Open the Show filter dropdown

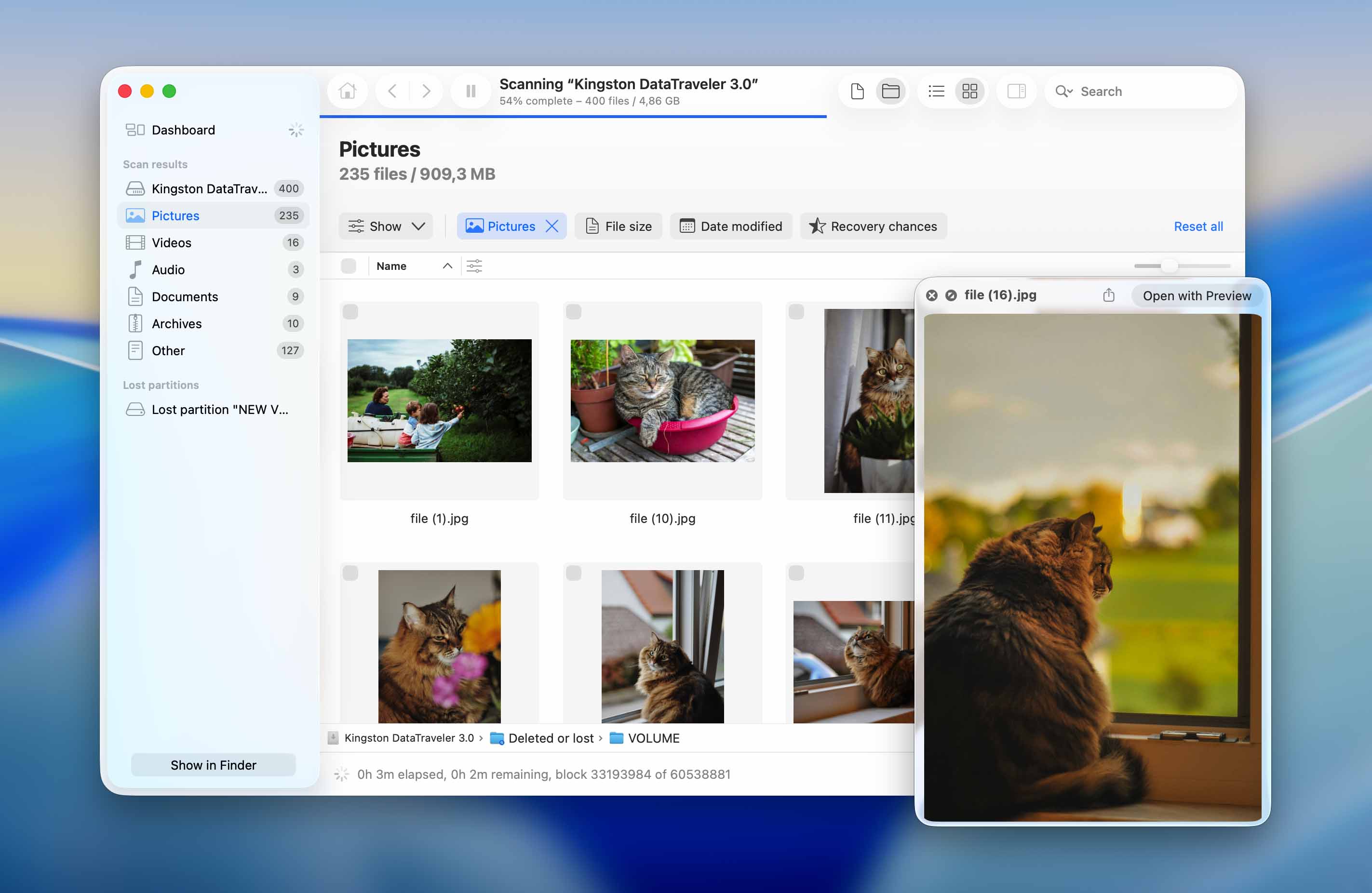[x=385, y=226]
